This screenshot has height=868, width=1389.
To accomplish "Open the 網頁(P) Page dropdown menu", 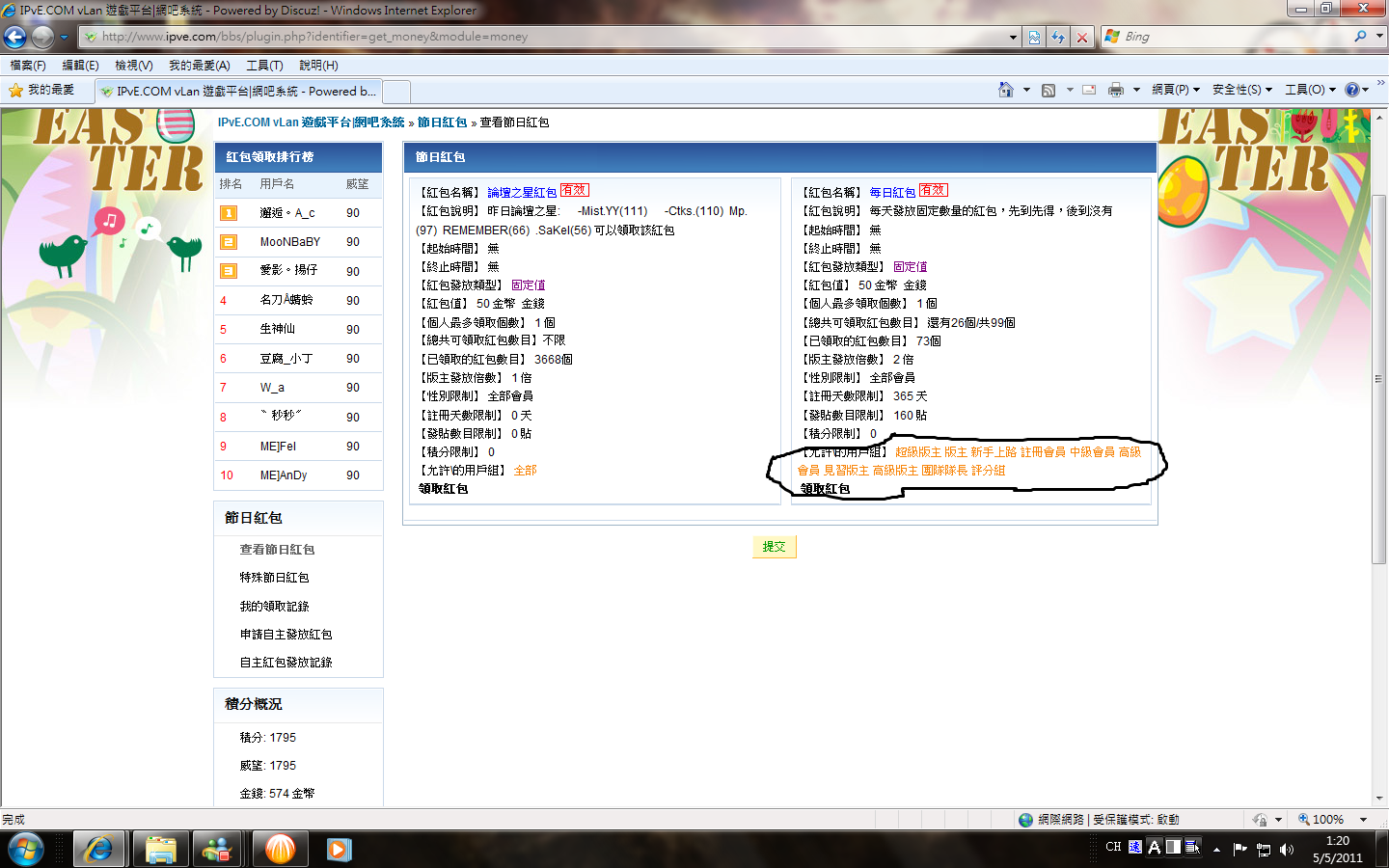I will click(1176, 90).
